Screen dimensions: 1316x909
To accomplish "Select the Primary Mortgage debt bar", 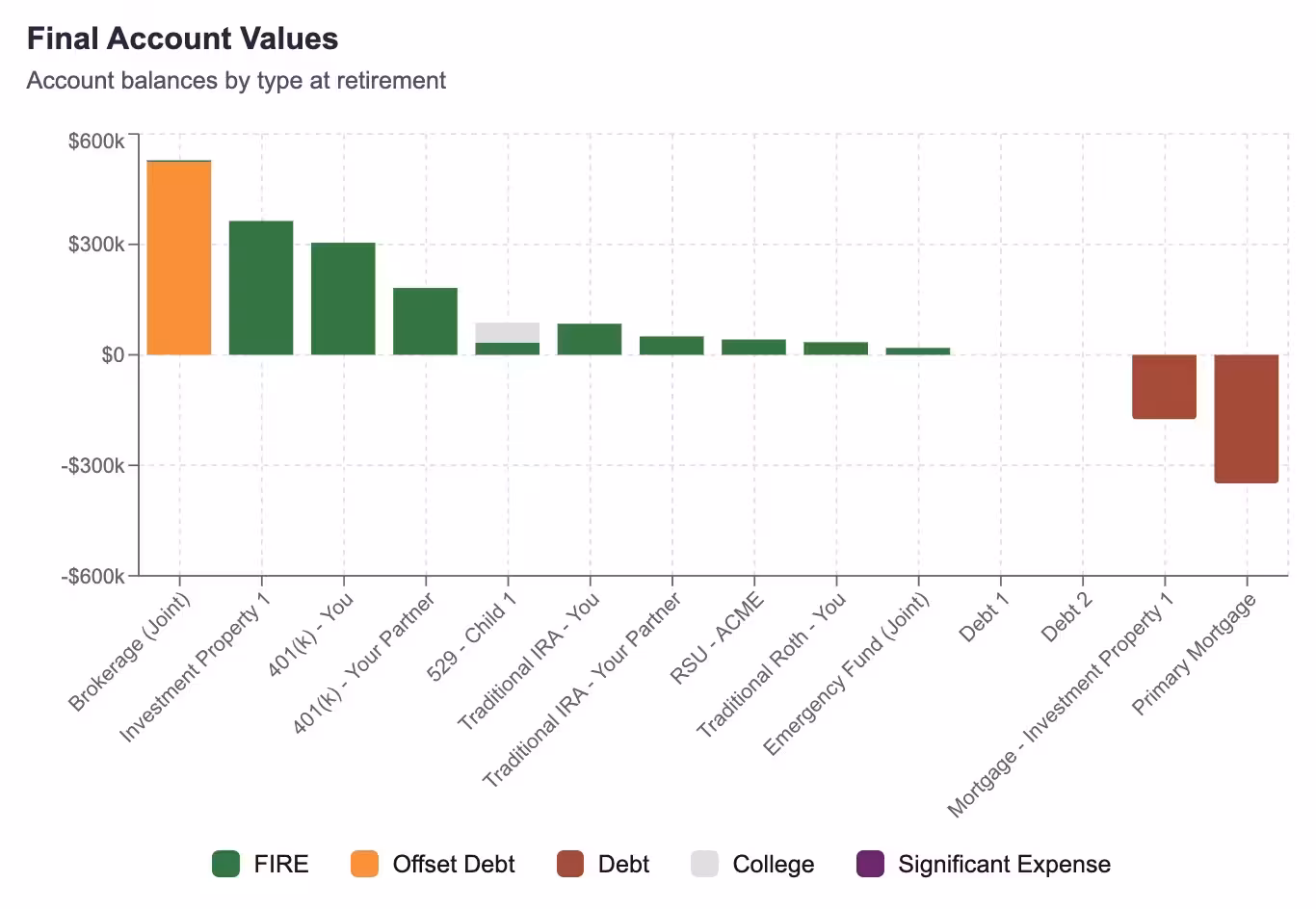I will click(1246, 418).
